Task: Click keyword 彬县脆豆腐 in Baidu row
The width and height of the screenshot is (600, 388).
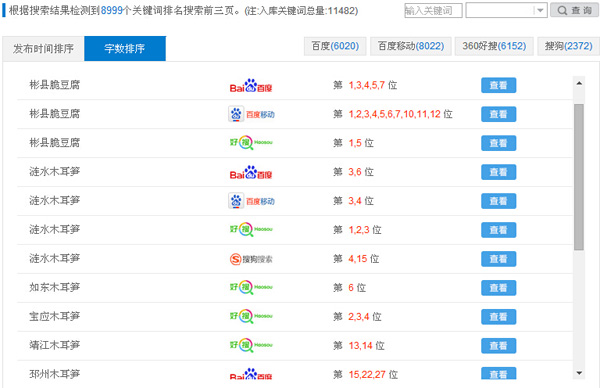Action: 55,85
